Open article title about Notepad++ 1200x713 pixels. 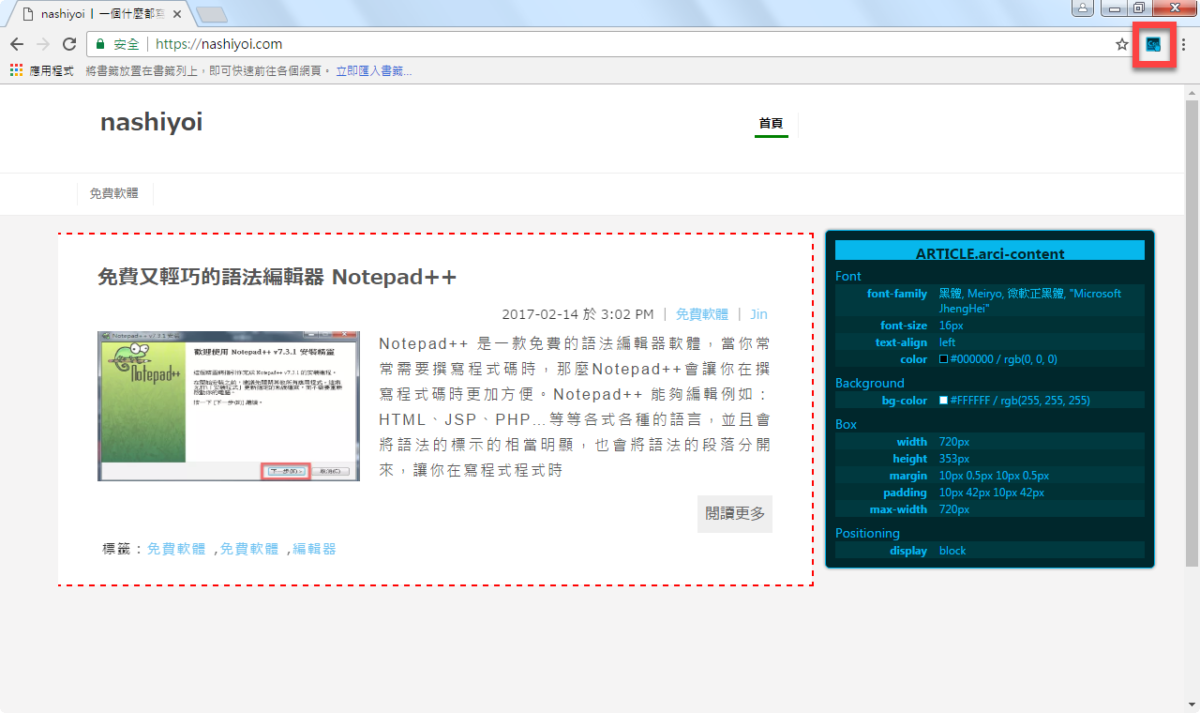[276, 277]
